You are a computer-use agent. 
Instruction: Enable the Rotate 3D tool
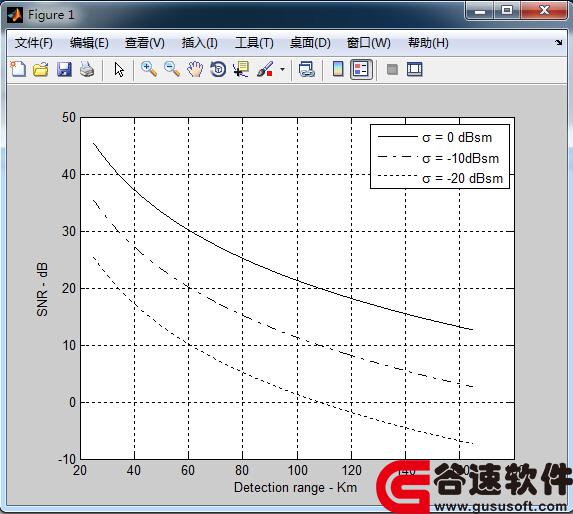(218, 69)
